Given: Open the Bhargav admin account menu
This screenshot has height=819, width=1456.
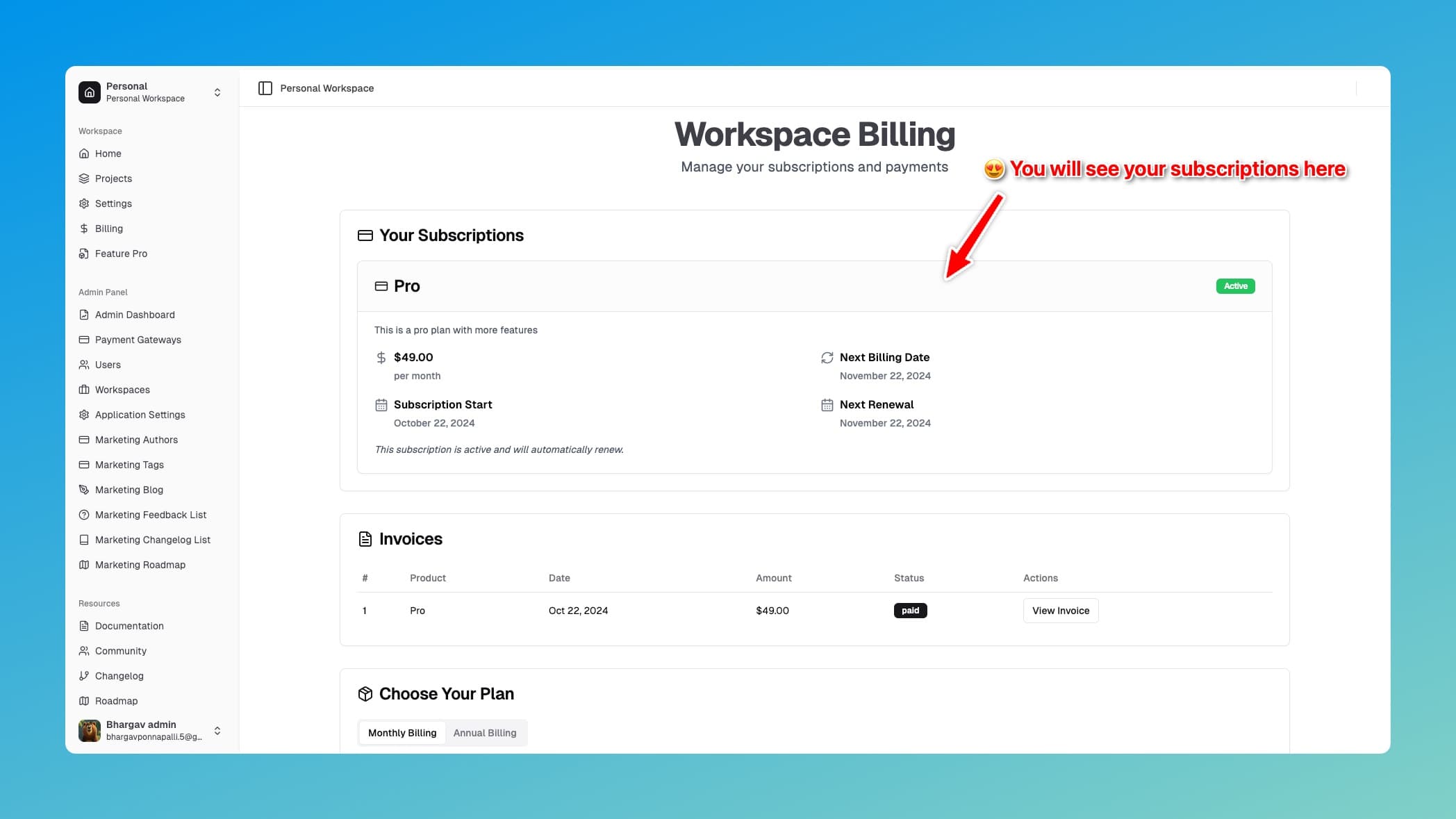Looking at the screenshot, I should click(x=217, y=731).
